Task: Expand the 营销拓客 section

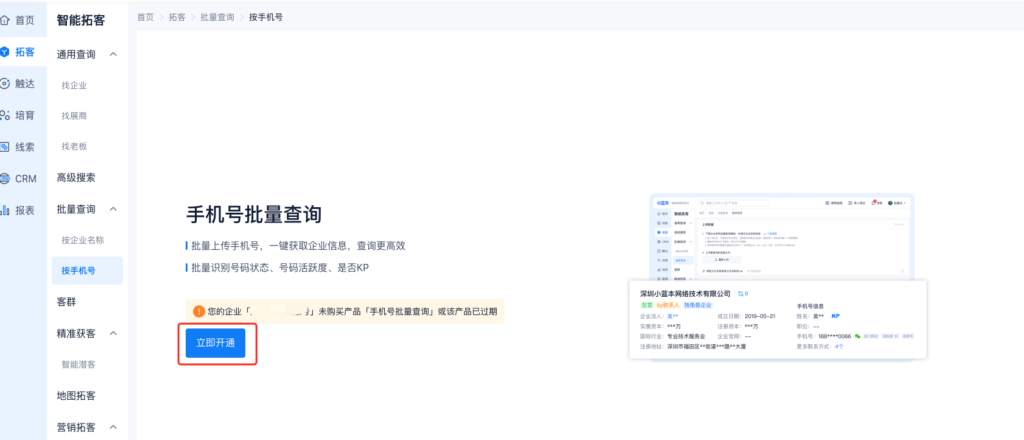Action: click(113, 427)
